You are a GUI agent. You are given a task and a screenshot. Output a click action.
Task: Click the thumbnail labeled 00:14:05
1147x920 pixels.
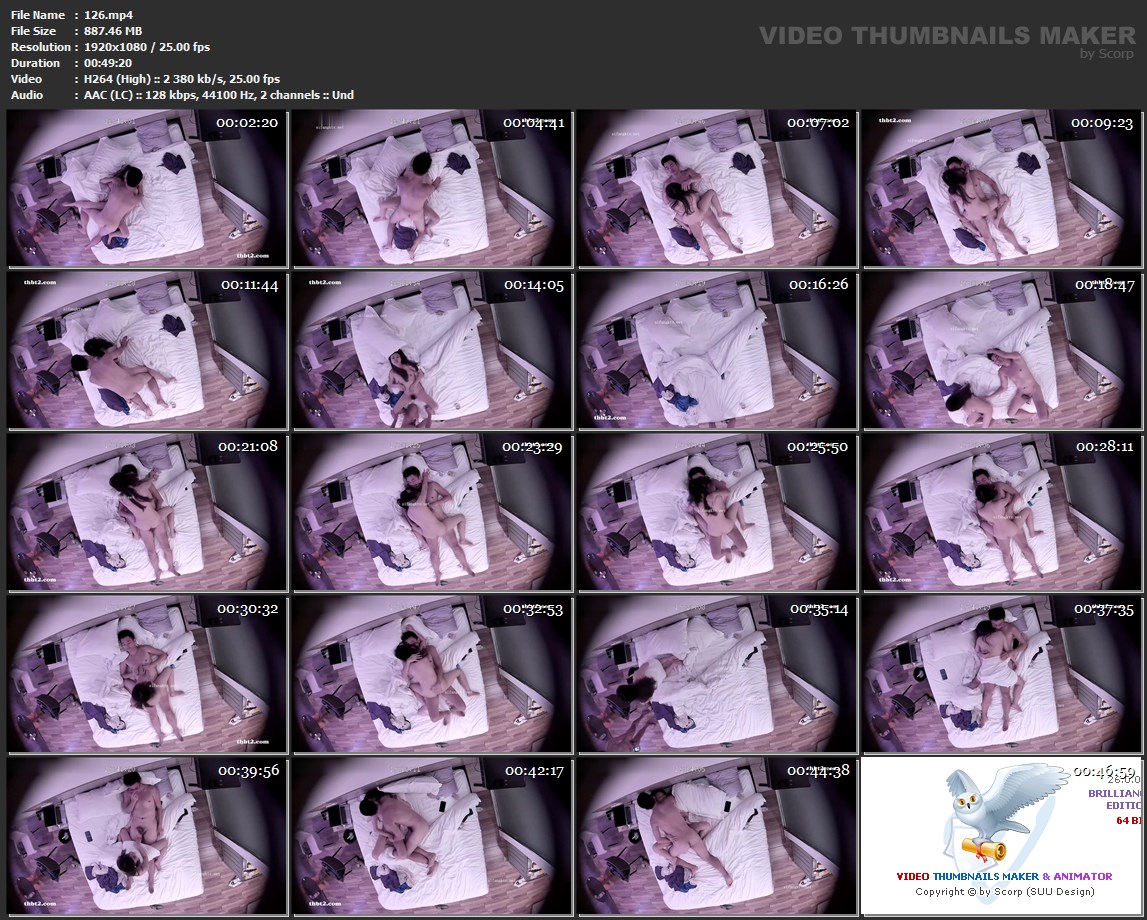click(x=432, y=350)
